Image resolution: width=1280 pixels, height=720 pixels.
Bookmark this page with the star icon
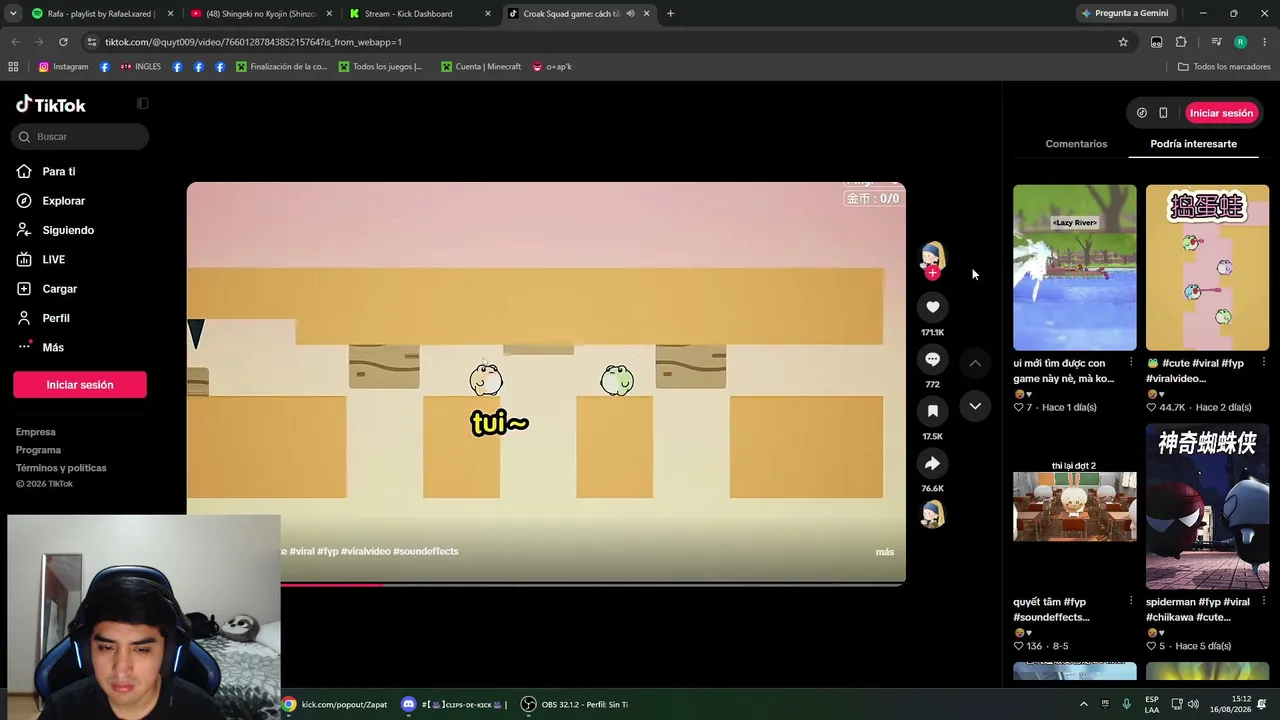(x=1123, y=42)
